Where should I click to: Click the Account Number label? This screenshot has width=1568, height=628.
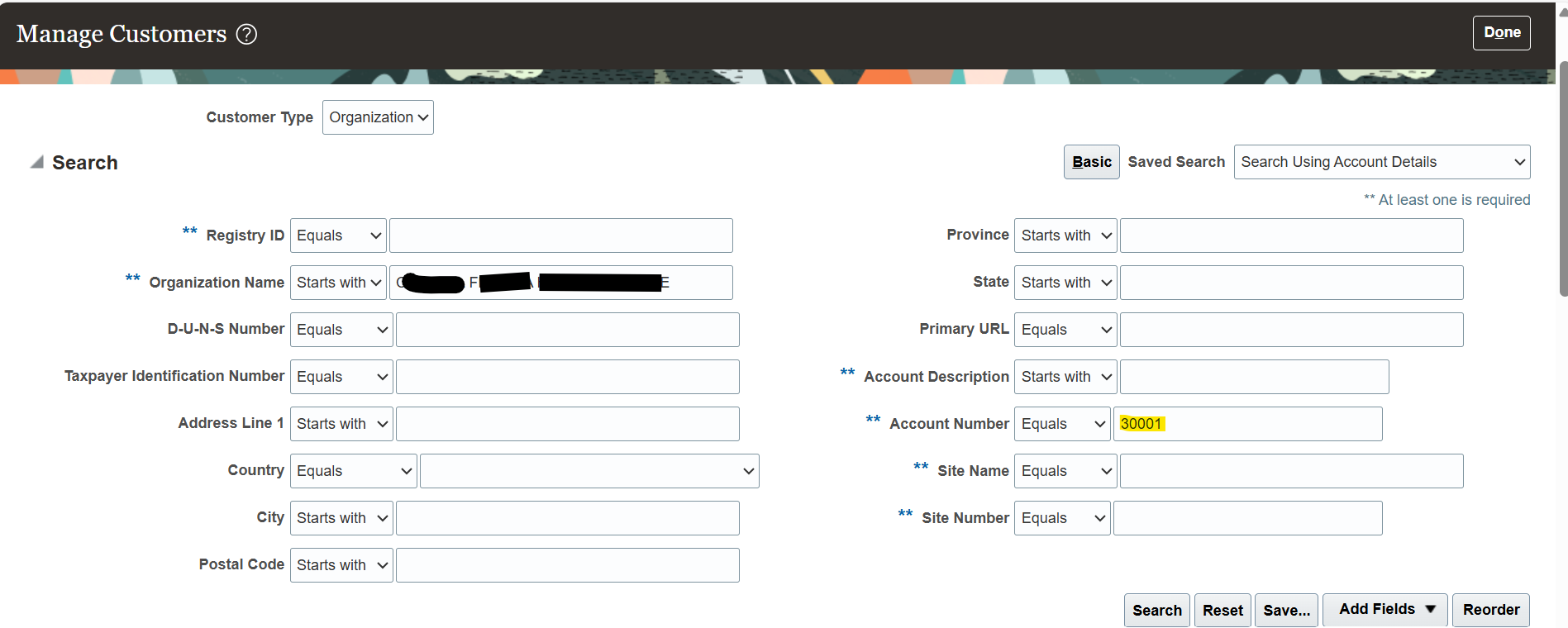(x=949, y=424)
